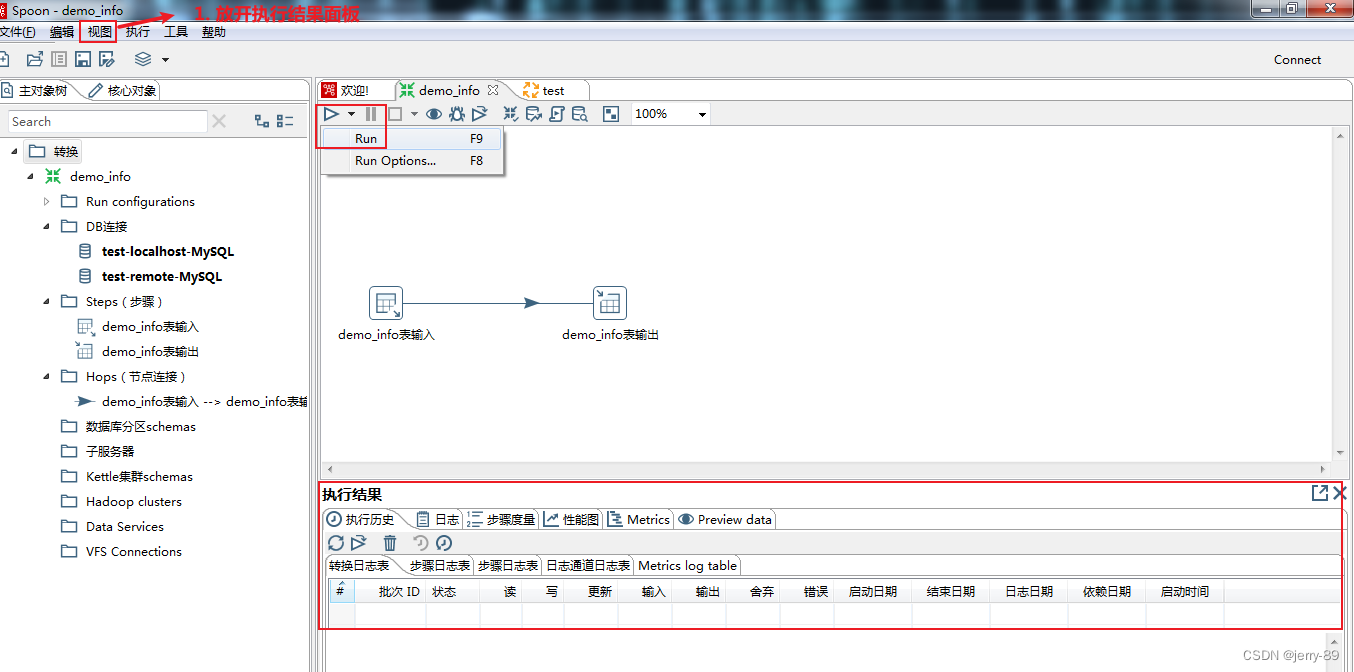Select test-remote-MySQL connection
The image size is (1354, 672).
coord(162,277)
